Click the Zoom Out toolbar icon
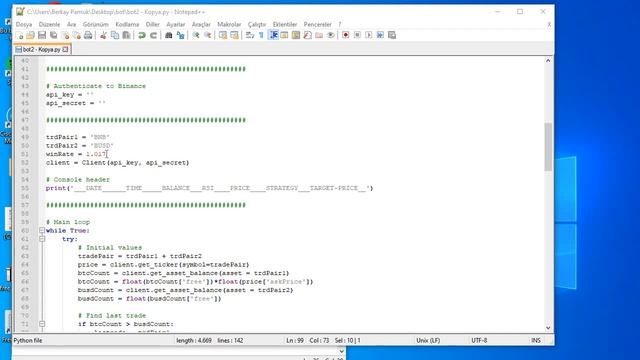This screenshot has width=640, height=360. 207,36
